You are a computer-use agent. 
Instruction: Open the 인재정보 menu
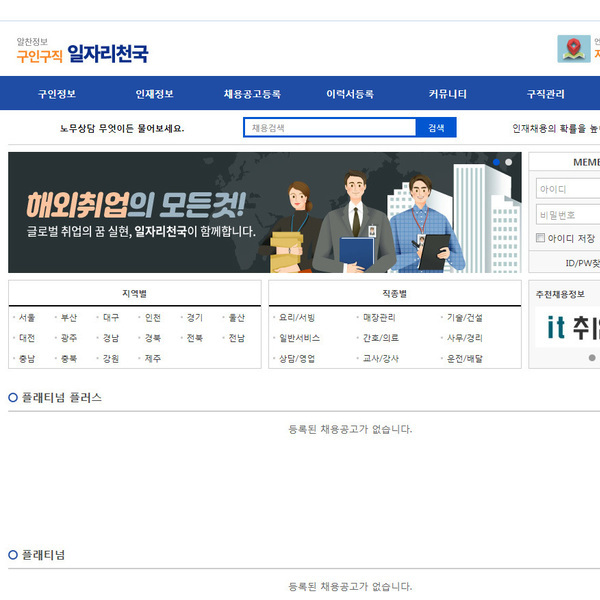(x=155, y=94)
